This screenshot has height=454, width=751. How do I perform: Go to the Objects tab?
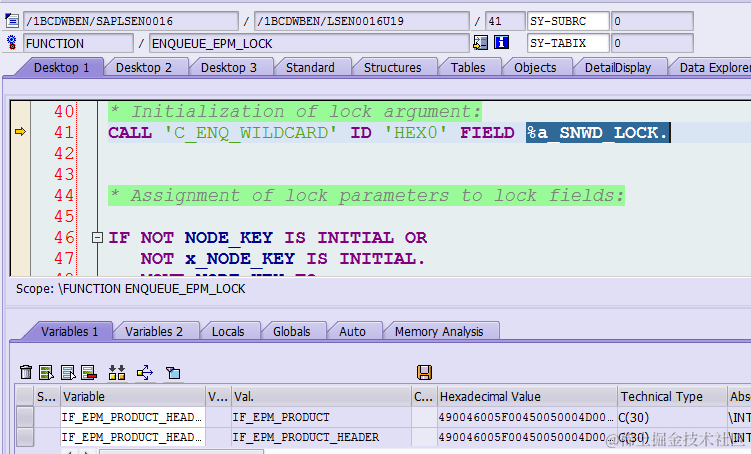[x=535, y=68]
